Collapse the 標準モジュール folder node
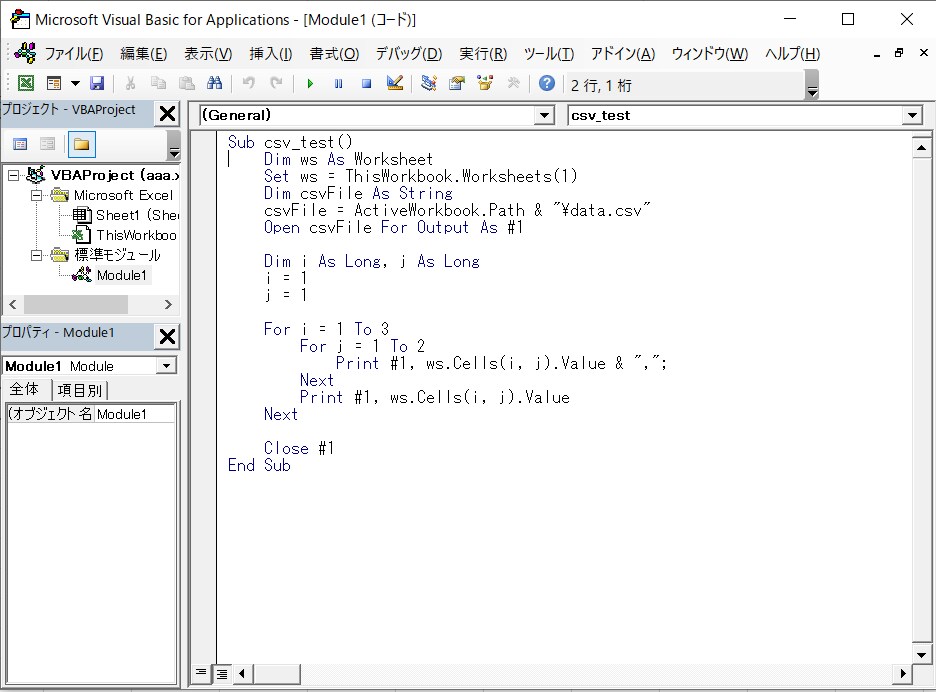The image size is (936, 692). tap(36, 256)
